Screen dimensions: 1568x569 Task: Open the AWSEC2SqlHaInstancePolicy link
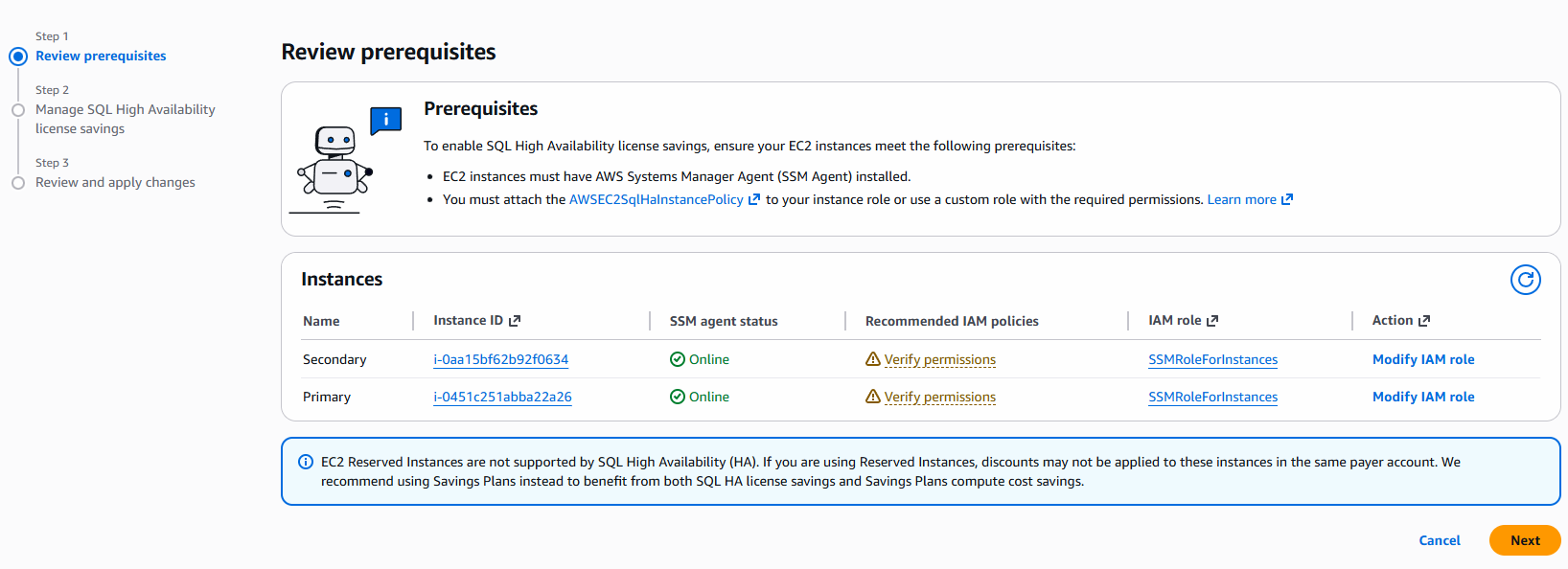point(656,199)
